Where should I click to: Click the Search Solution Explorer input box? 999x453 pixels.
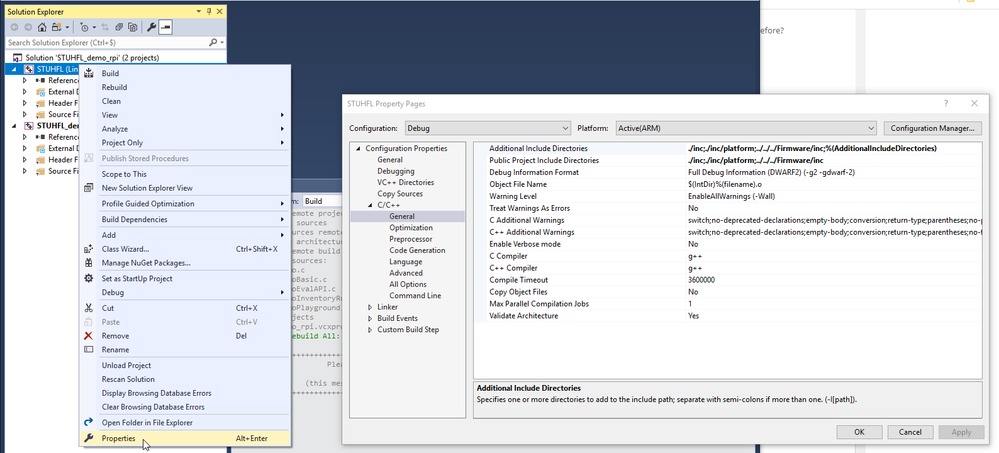click(x=107, y=42)
